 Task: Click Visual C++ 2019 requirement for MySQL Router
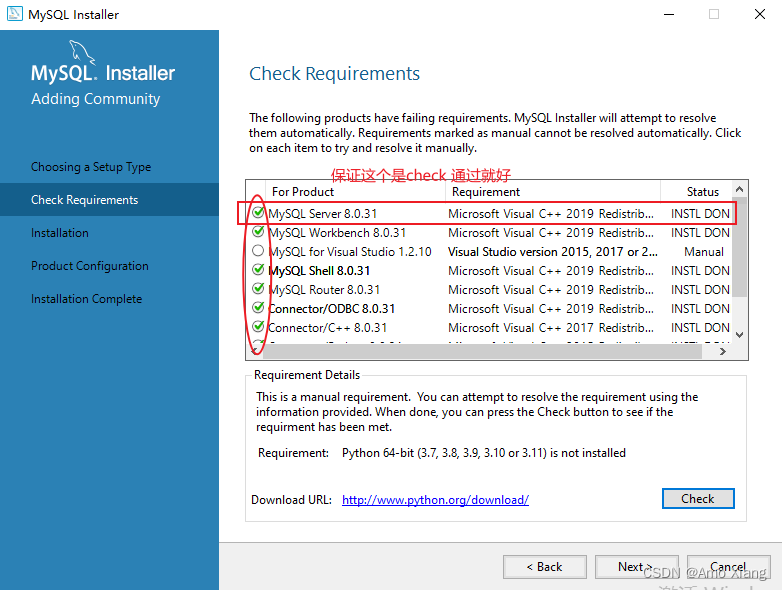pos(551,289)
